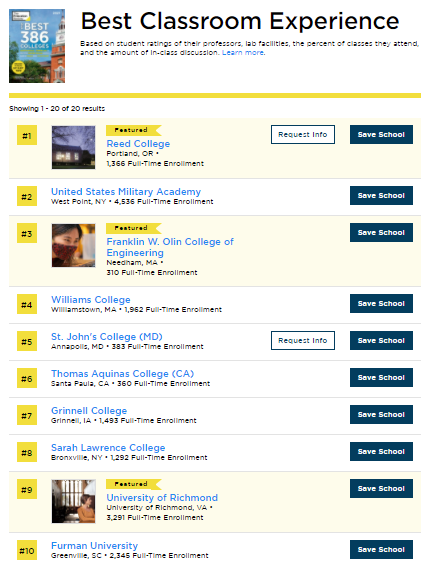
Task: Request Info for Reed College
Action: 303,134
